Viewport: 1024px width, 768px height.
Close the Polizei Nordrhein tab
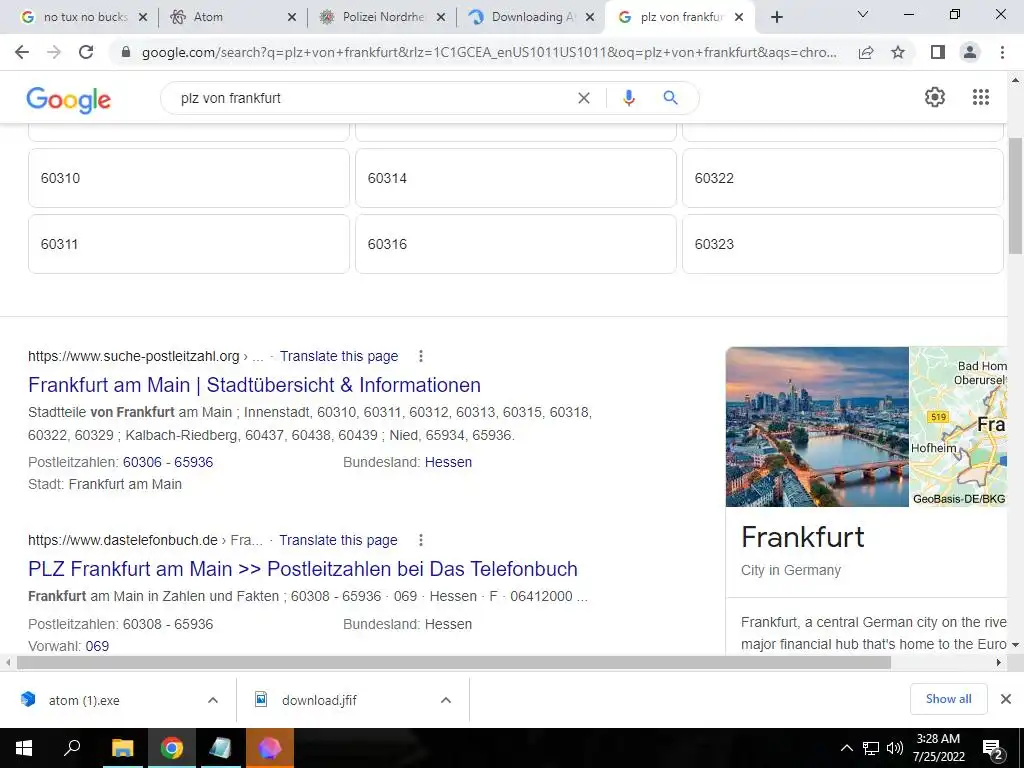click(441, 18)
